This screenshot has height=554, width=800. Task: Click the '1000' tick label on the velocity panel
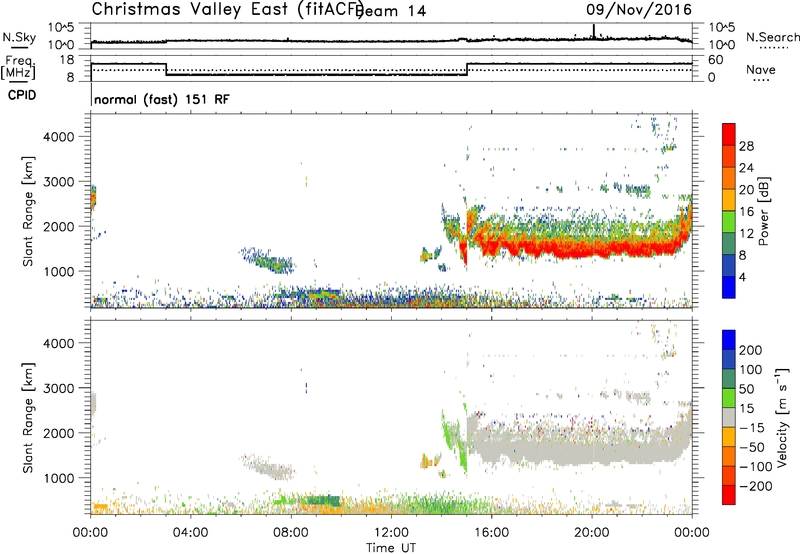(59, 478)
